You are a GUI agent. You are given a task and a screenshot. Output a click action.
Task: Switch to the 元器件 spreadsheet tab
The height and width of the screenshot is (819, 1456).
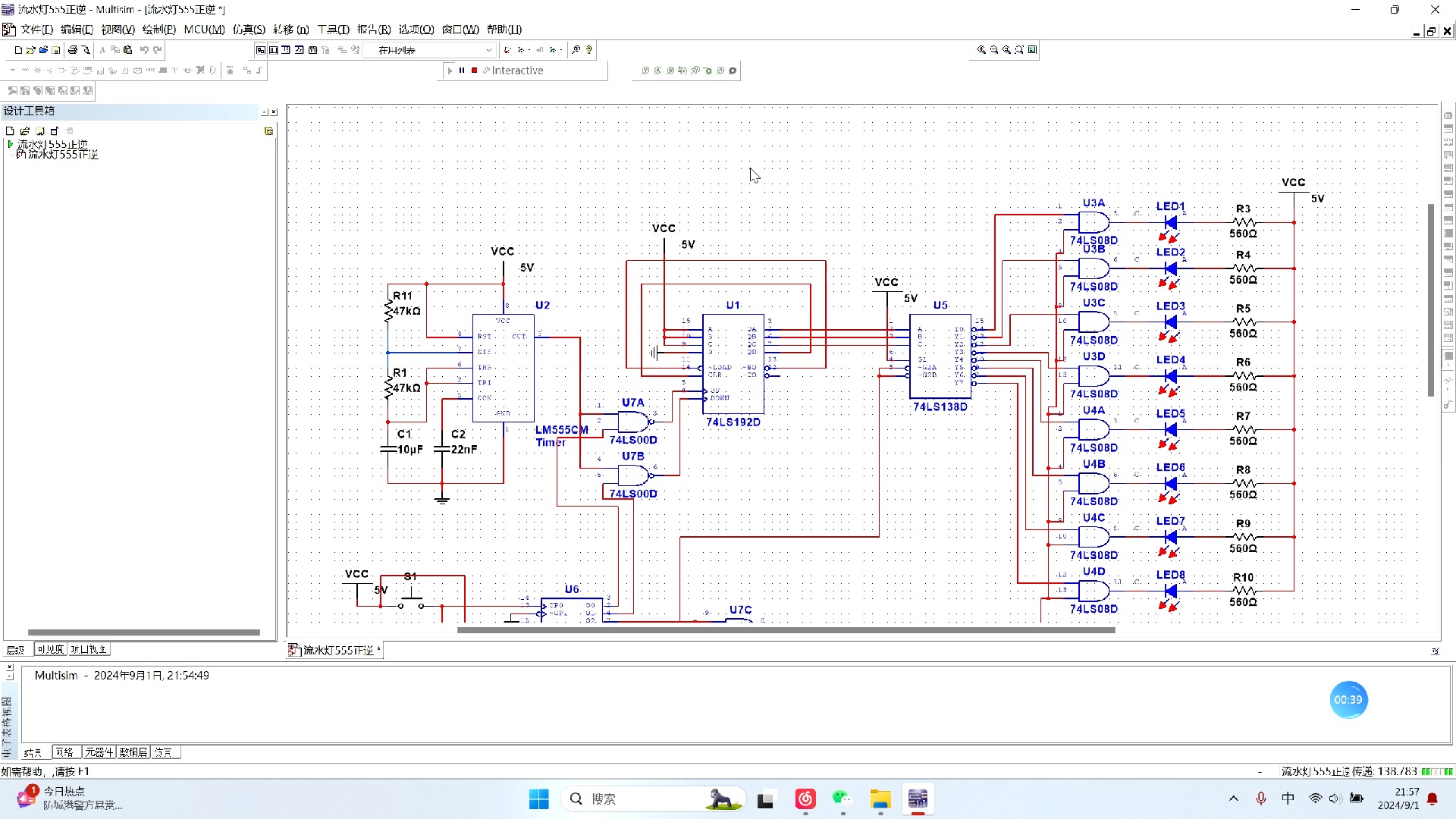pos(99,752)
